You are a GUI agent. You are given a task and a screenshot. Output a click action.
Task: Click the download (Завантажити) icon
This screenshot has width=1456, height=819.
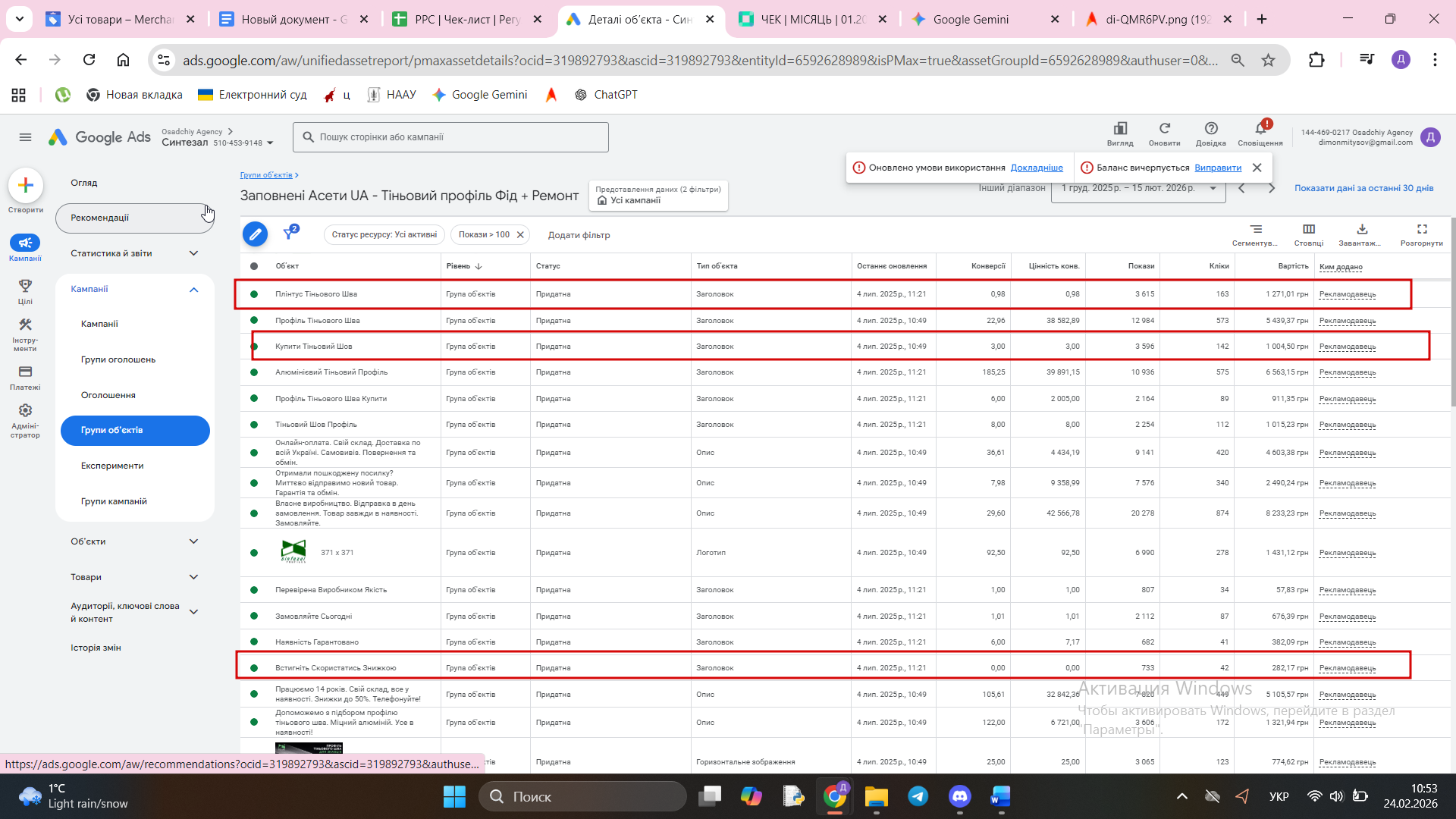coord(1361,230)
